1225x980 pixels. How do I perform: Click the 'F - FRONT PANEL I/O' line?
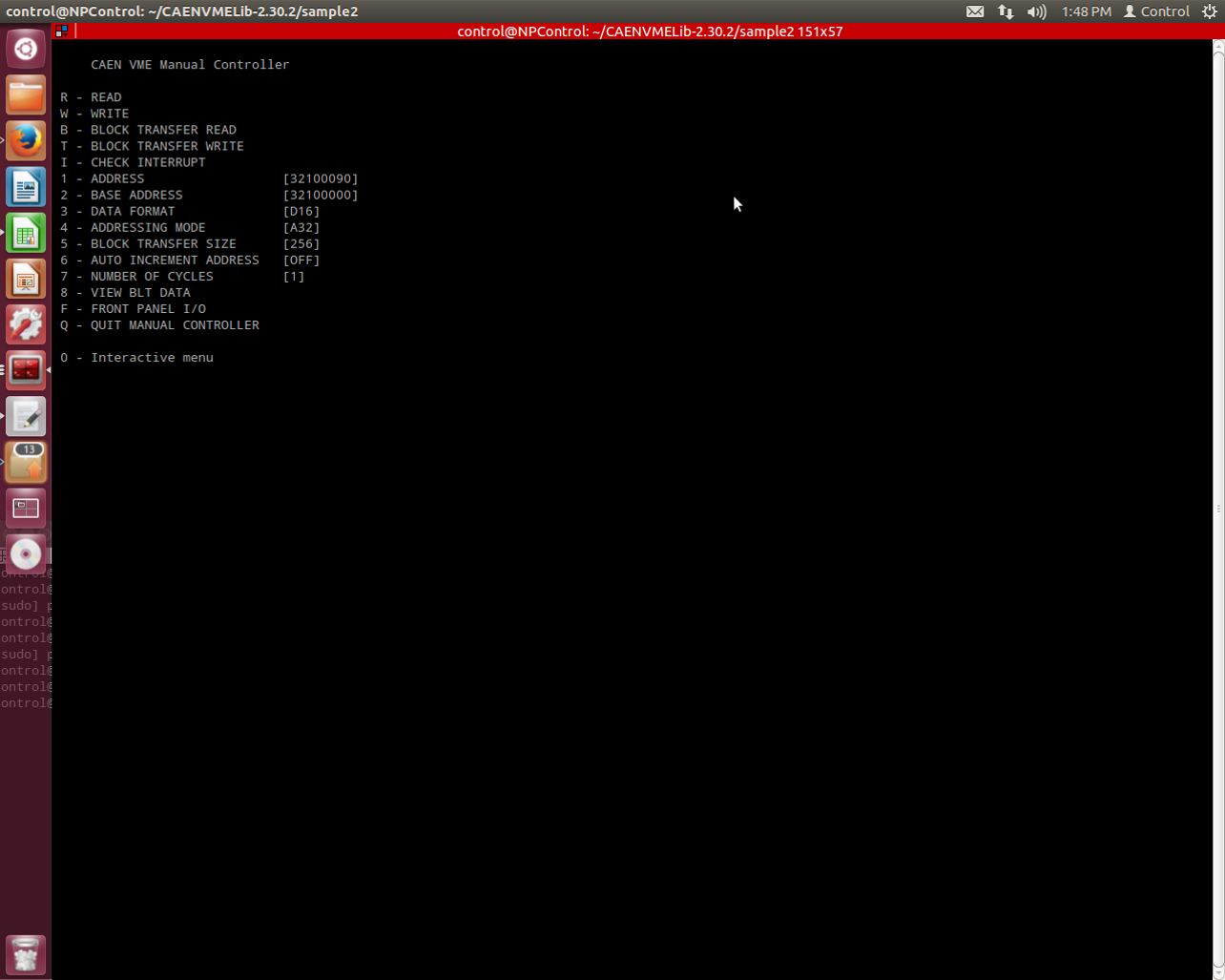133,308
